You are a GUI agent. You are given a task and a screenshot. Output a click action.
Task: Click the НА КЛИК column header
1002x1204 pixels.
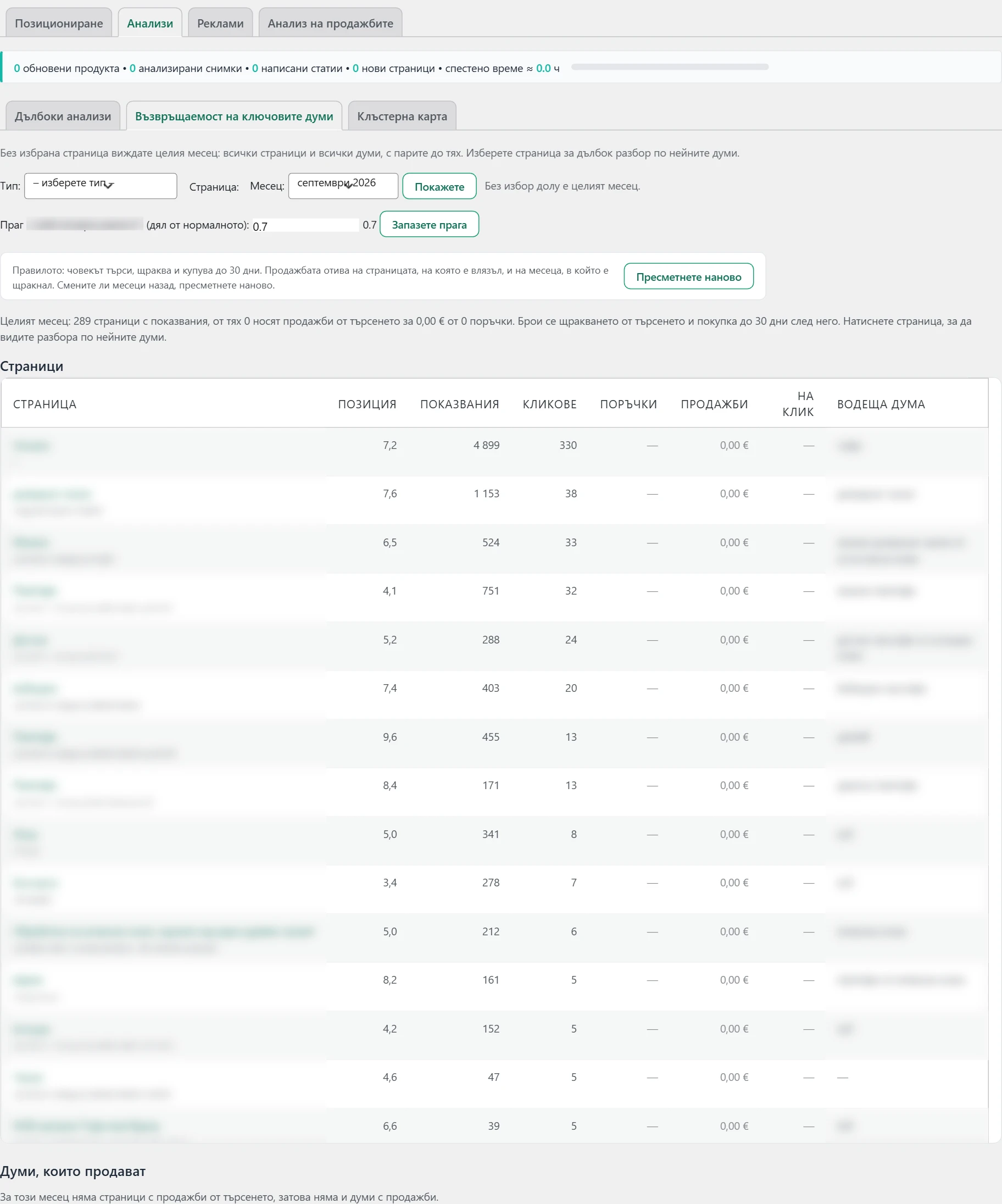click(798, 404)
